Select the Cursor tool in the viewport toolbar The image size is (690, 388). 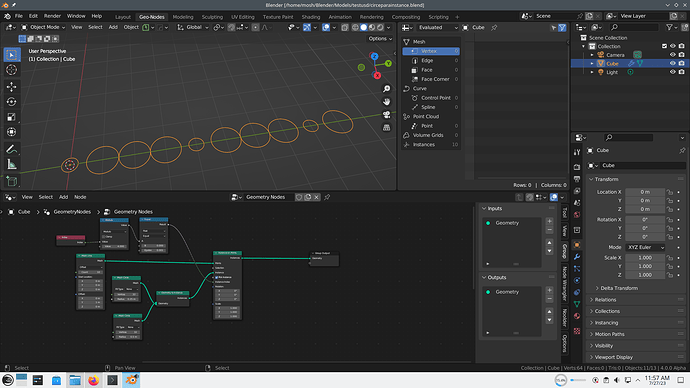pyautogui.click(x=11, y=70)
